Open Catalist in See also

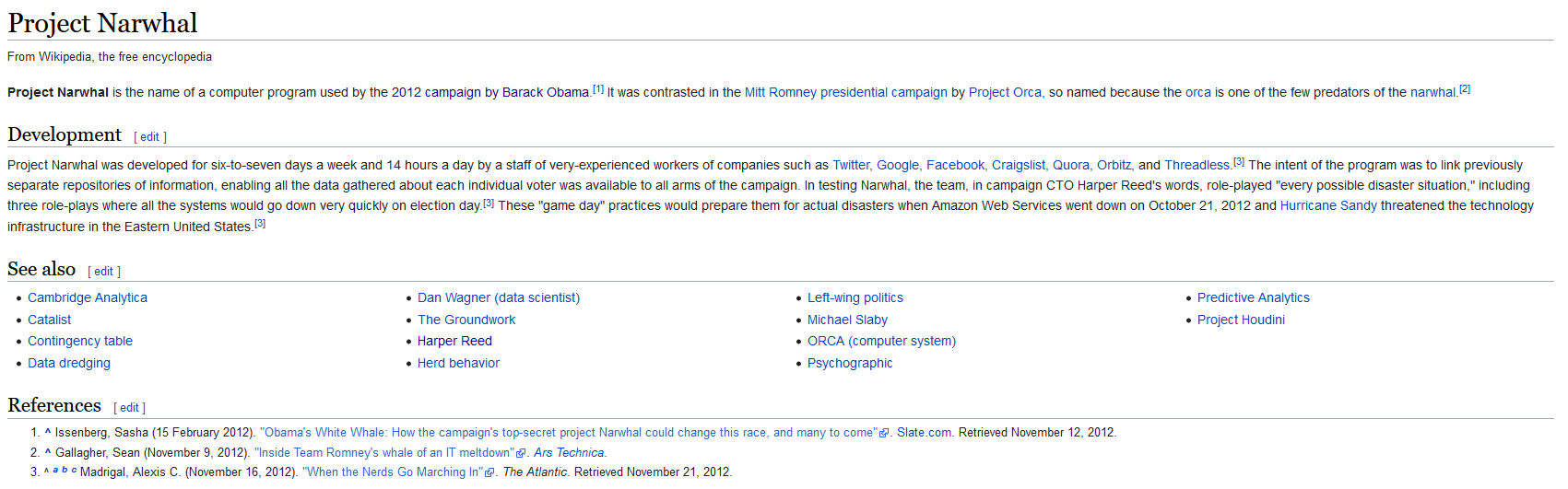(50, 320)
